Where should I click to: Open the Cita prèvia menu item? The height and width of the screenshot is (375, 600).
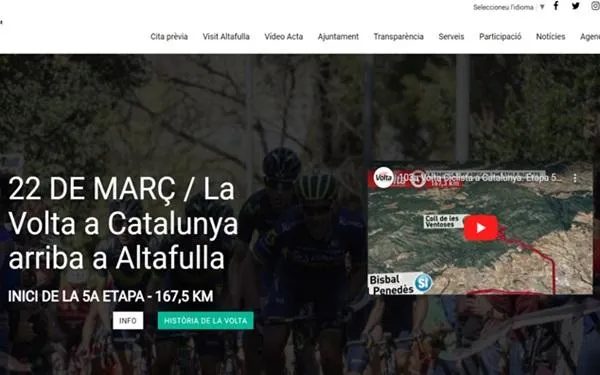[x=169, y=36]
